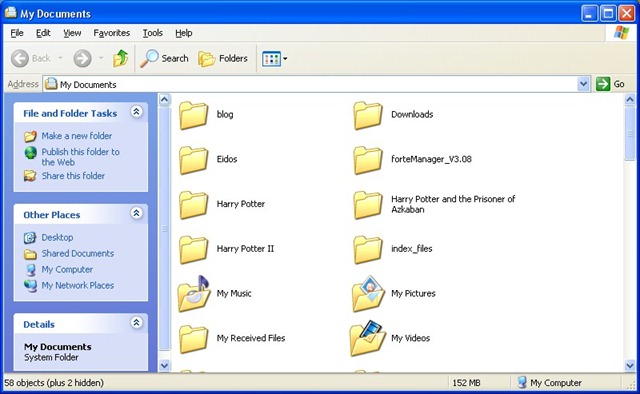Go to Desktop link in Other Places

point(57,238)
